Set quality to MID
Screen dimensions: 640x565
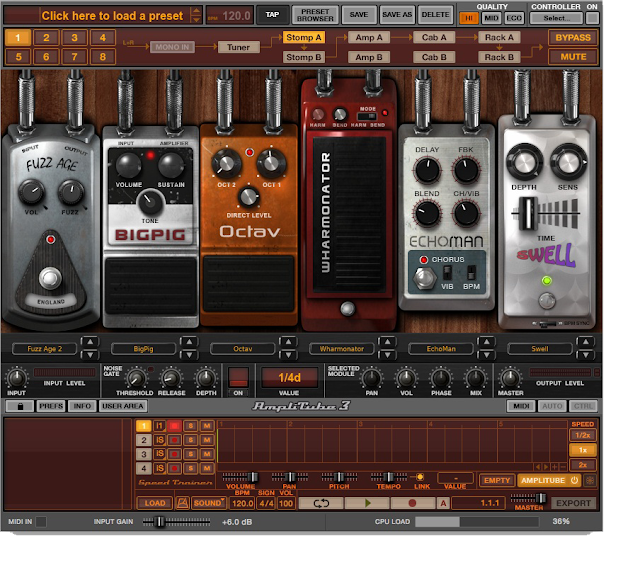pyautogui.click(x=491, y=18)
